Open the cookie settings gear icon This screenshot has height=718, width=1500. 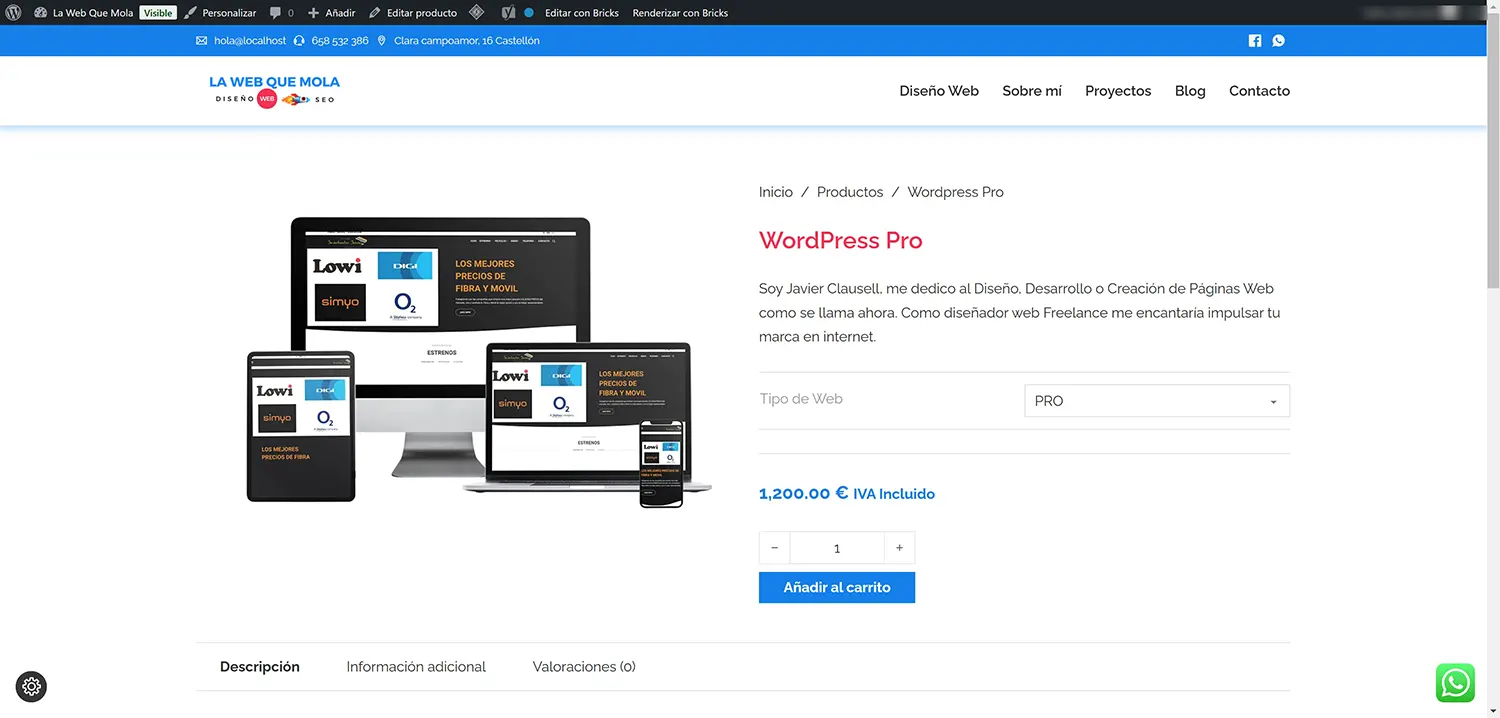pyautogui.click(x=31, y=686)
